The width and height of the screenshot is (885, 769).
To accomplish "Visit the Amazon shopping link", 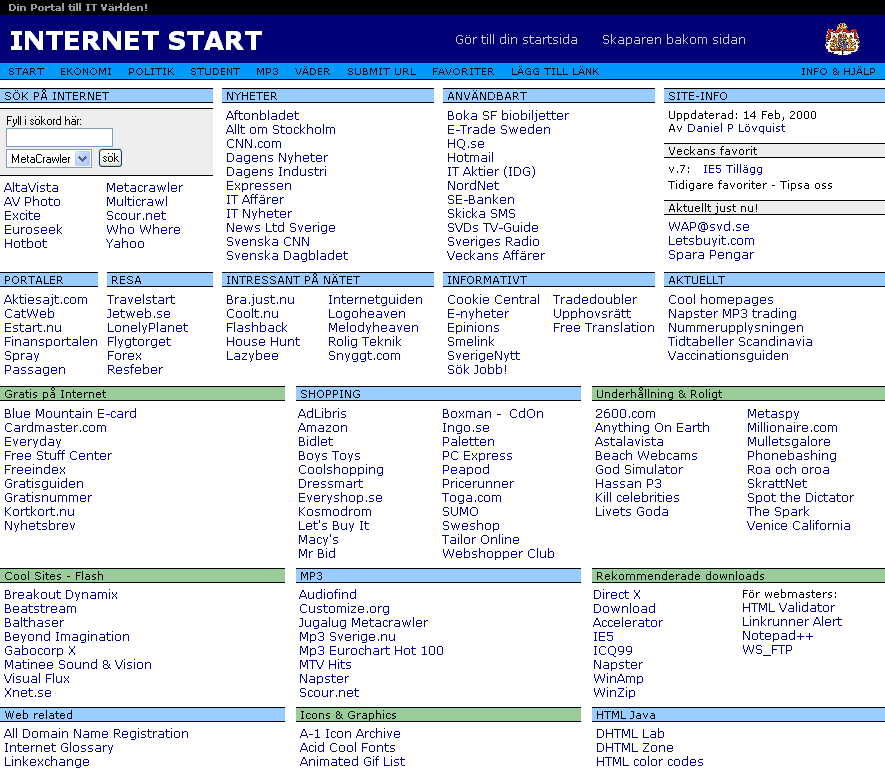I will [323, 428].
